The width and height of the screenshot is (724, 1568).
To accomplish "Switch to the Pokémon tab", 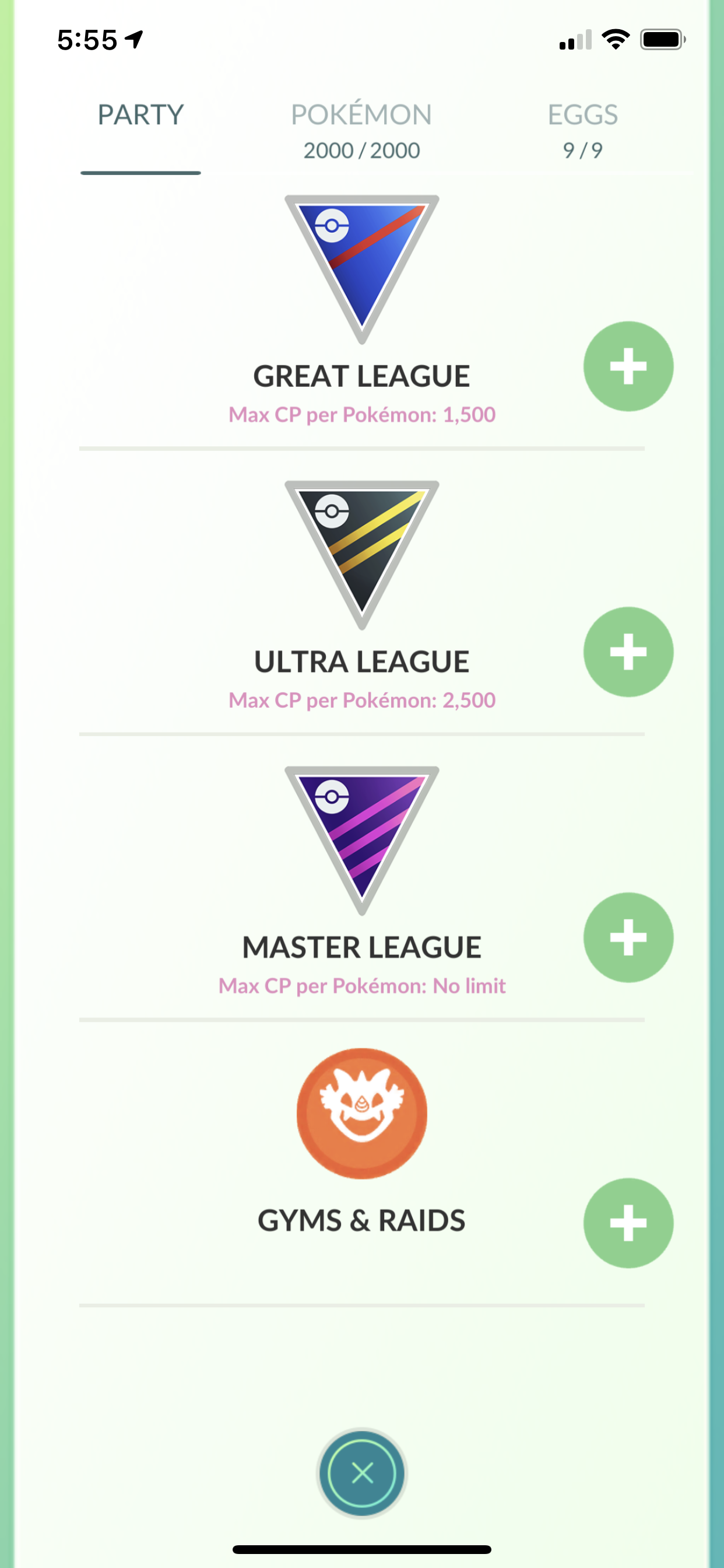I will pyautogui.click(x=361, y=131).
